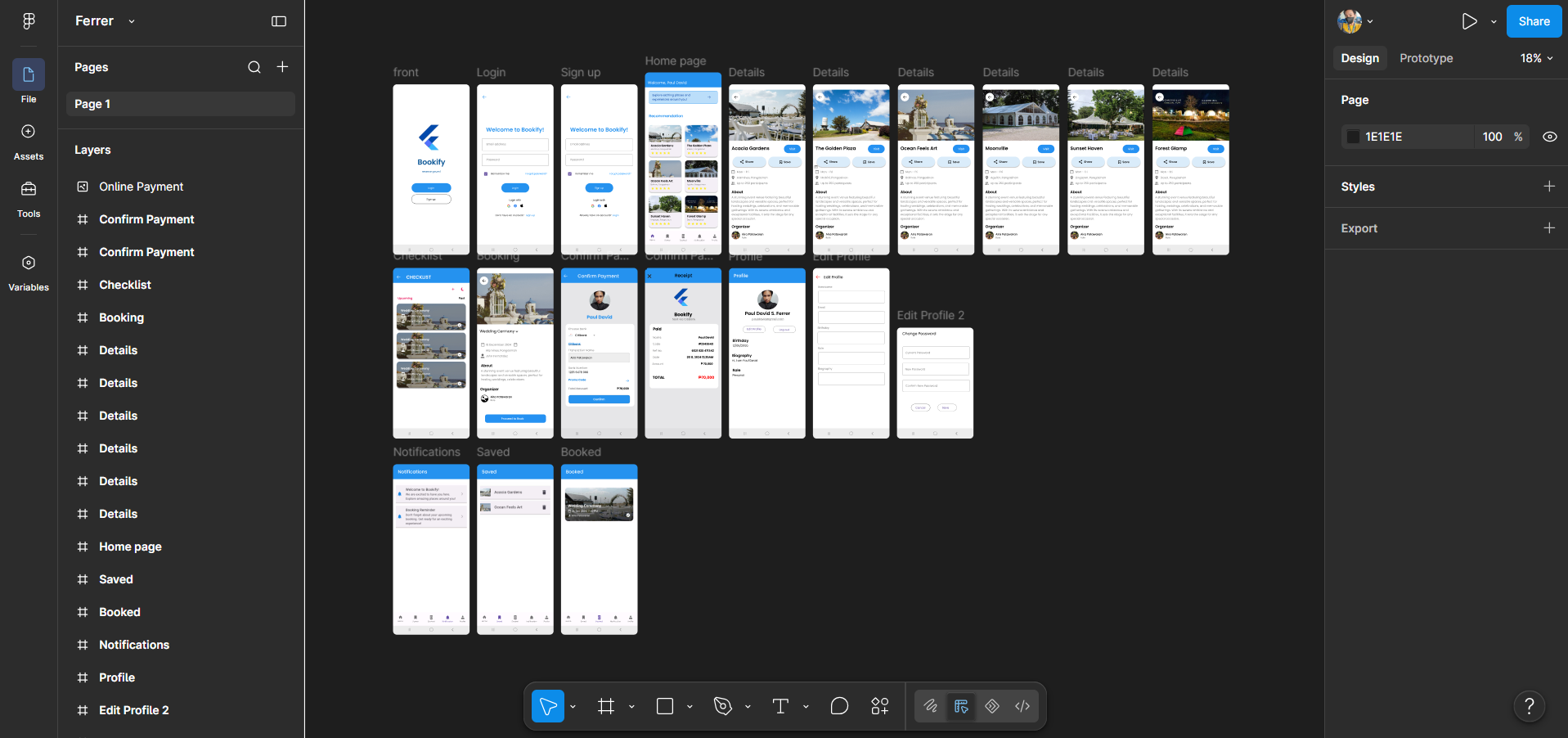Screen dimensions: 1568x738
Task: Select the Comment tool
Action: point(839,706)
